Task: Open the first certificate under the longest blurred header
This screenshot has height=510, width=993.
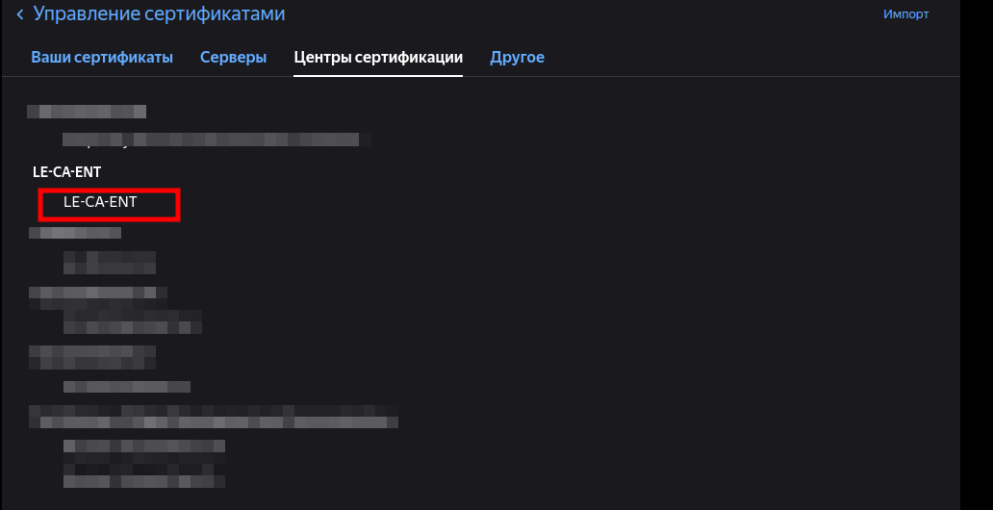Action: pos(144,446)
